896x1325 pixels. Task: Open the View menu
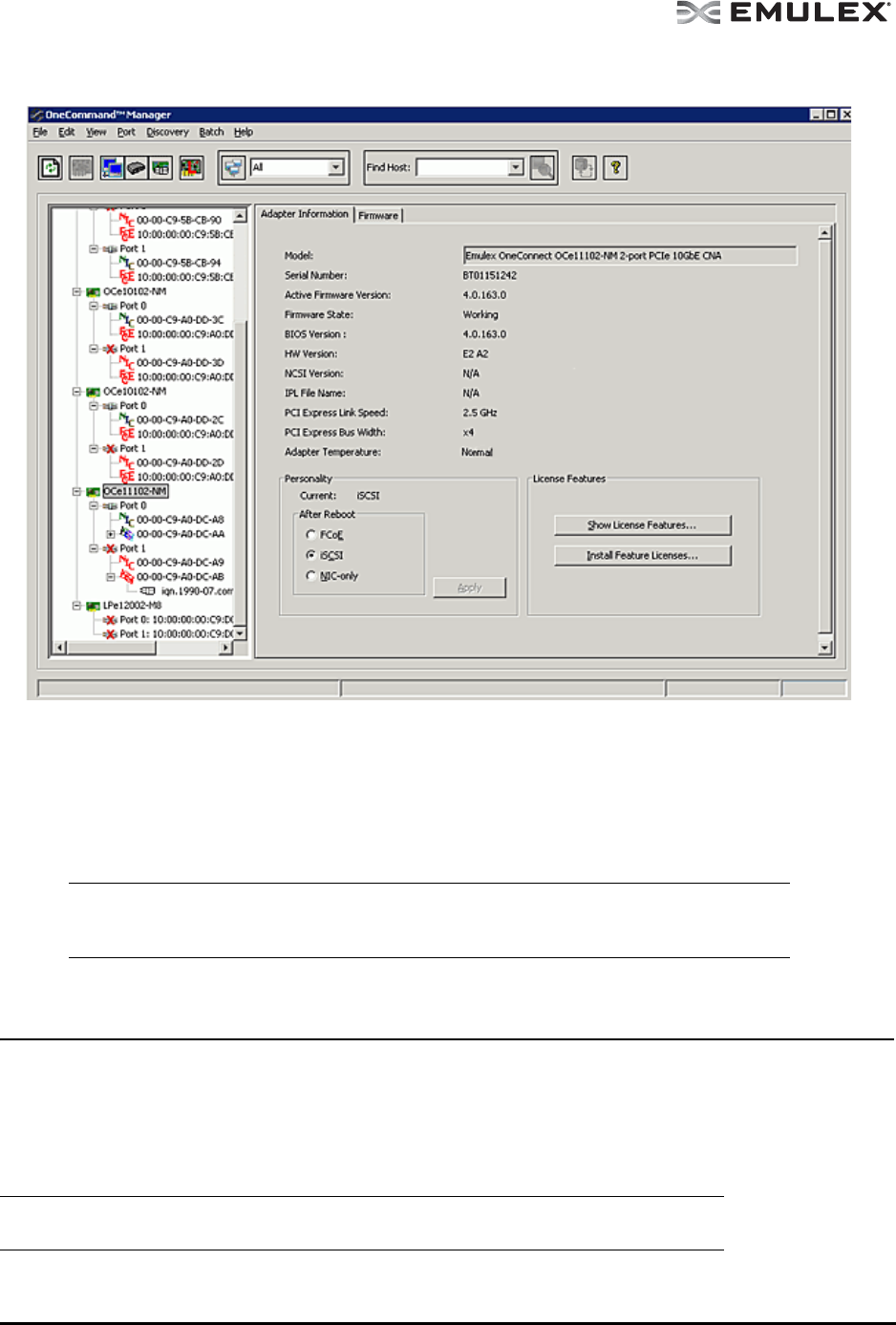[96, 133]
